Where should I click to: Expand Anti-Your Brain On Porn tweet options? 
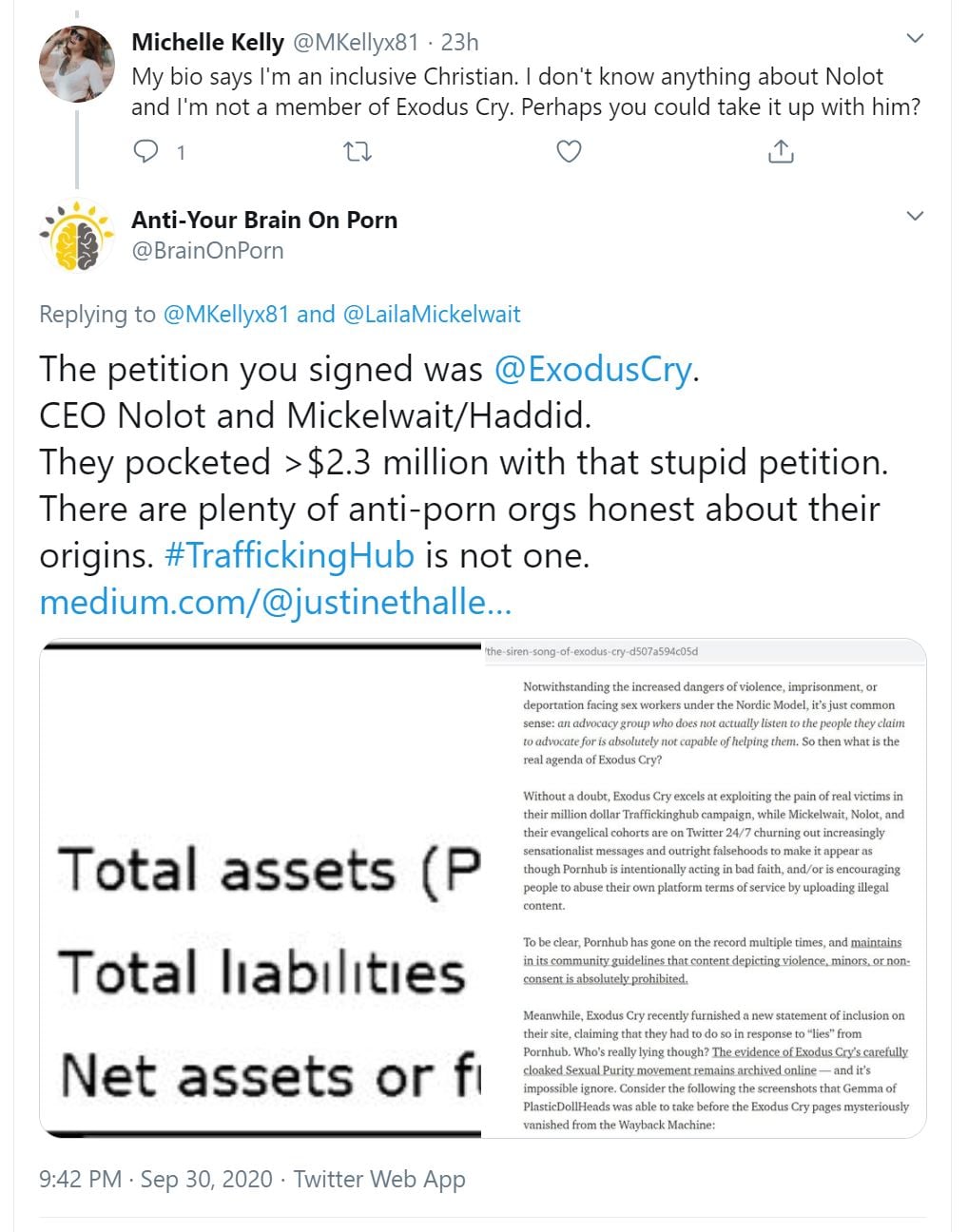pos(915,216)
